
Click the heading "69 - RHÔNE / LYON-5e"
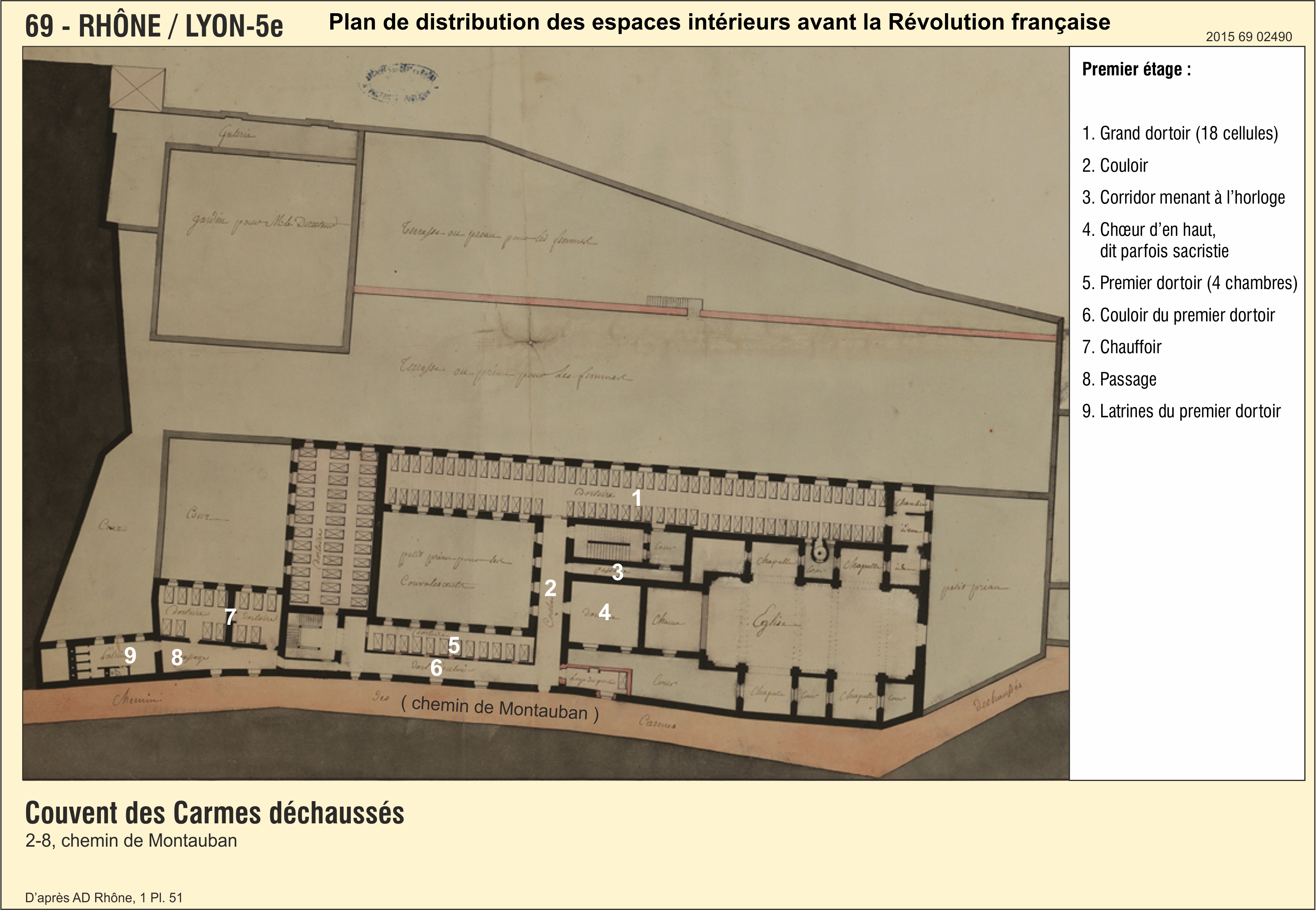pyautogui.click(x=154, y=26)
